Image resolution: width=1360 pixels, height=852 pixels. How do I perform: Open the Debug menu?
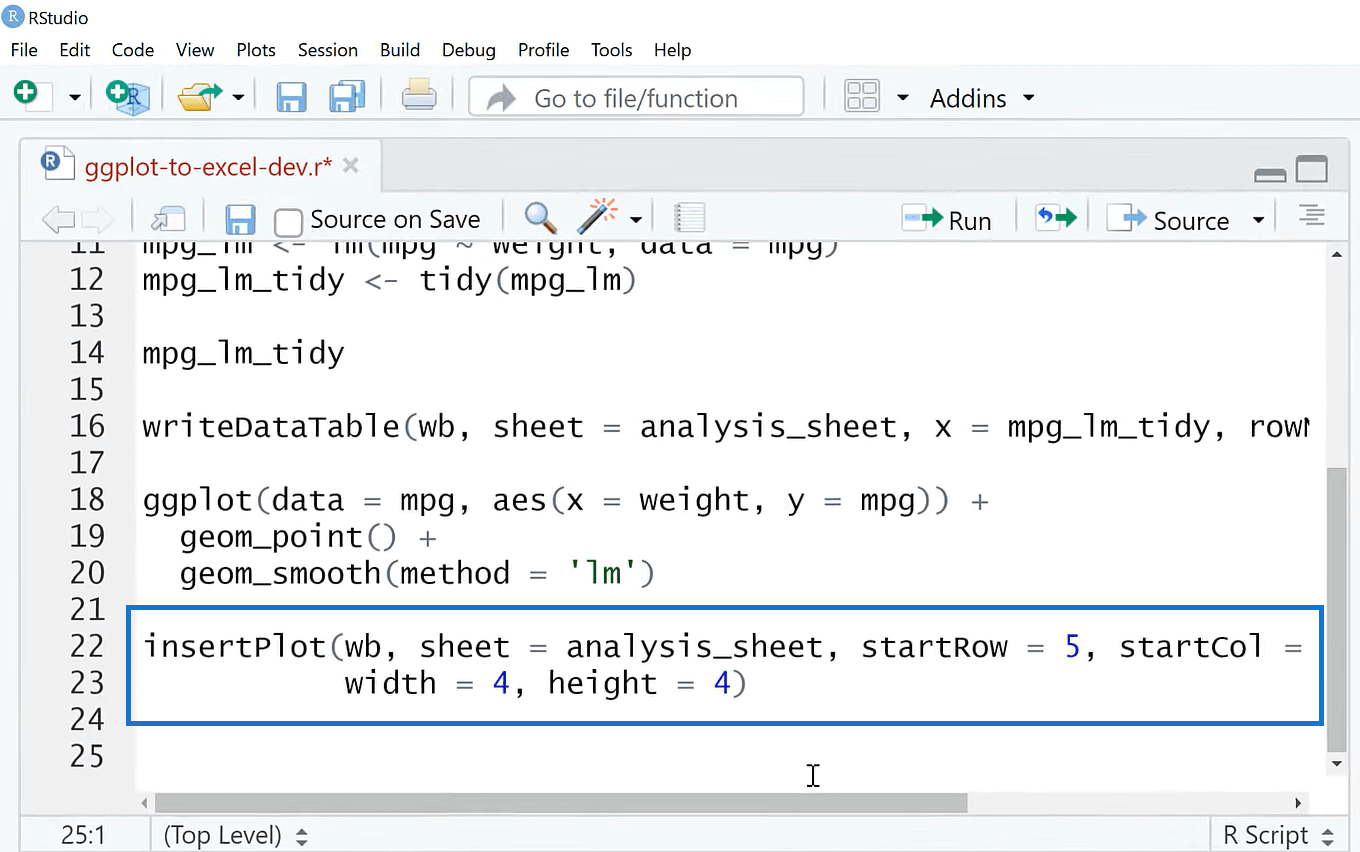coord(469,50)
